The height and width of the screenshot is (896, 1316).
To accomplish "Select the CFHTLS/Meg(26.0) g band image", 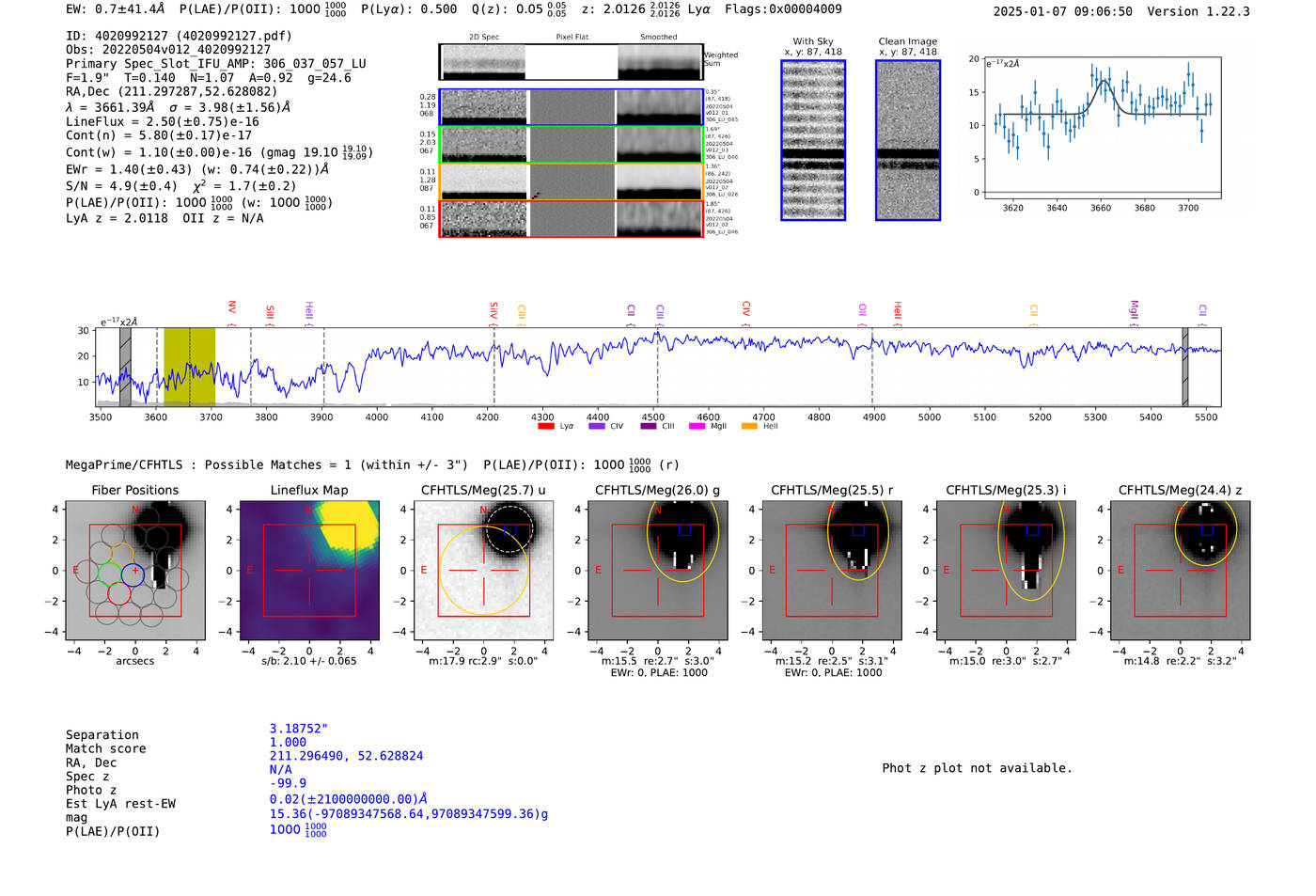I will point(658,570).
